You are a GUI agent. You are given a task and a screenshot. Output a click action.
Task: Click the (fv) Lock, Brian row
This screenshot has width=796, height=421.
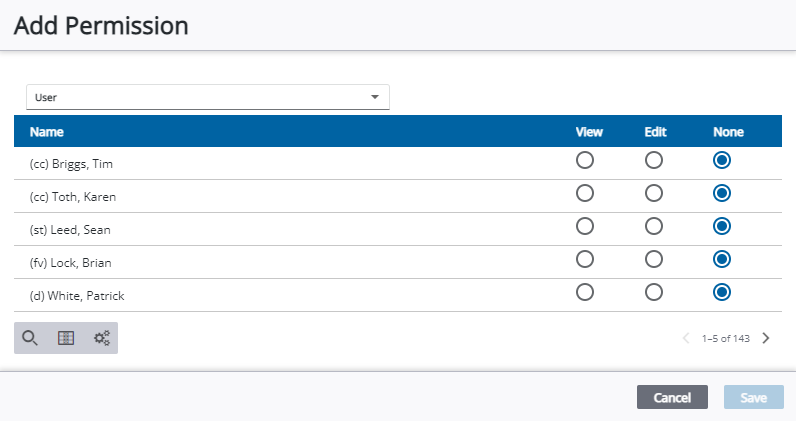398,263
